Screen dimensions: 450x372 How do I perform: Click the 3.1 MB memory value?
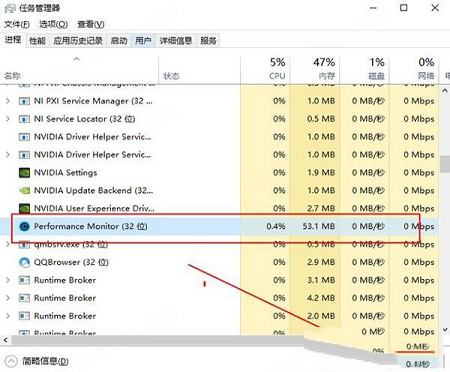pos(321,280)
